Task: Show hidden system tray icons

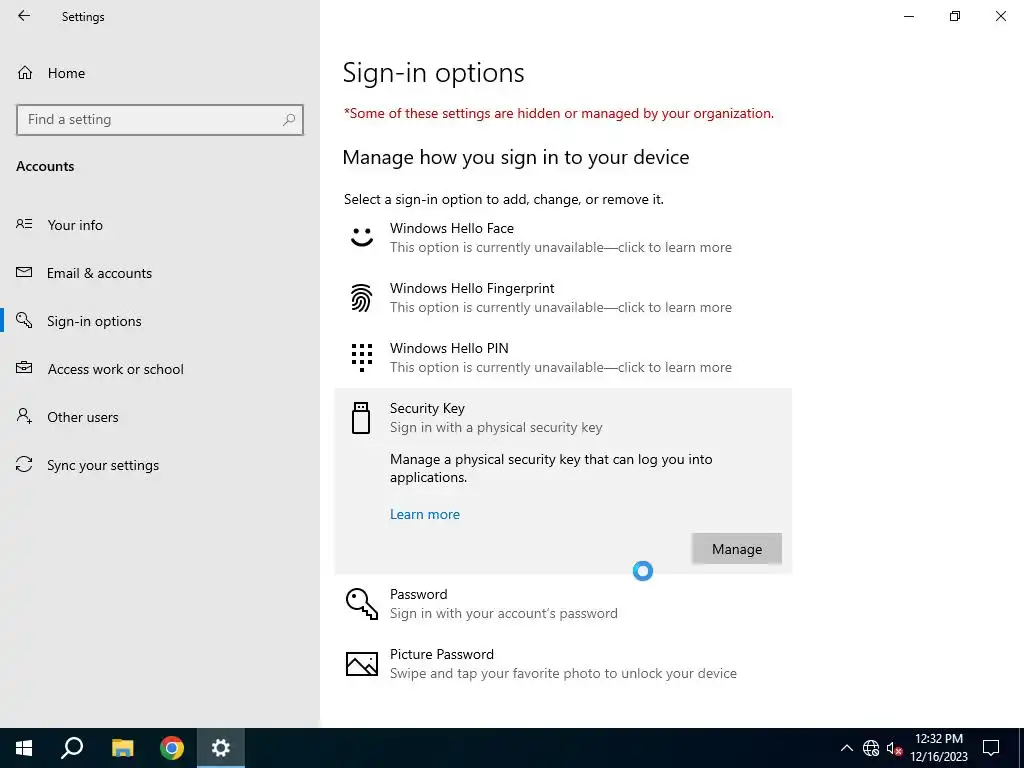Action: 846,748
